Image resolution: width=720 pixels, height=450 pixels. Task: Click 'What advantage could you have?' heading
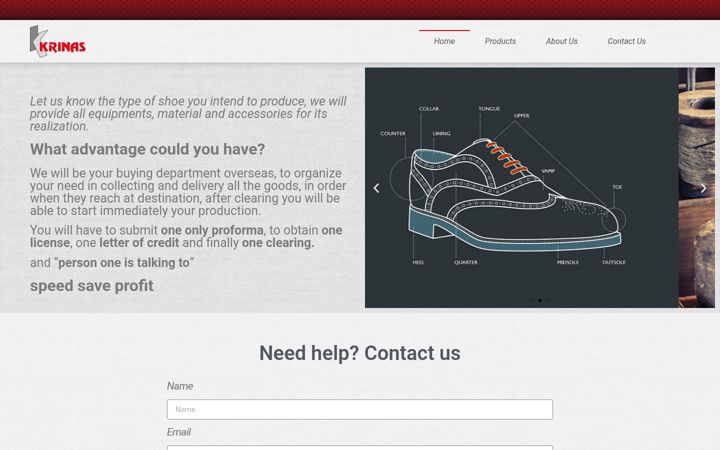[x=147, y=149]
